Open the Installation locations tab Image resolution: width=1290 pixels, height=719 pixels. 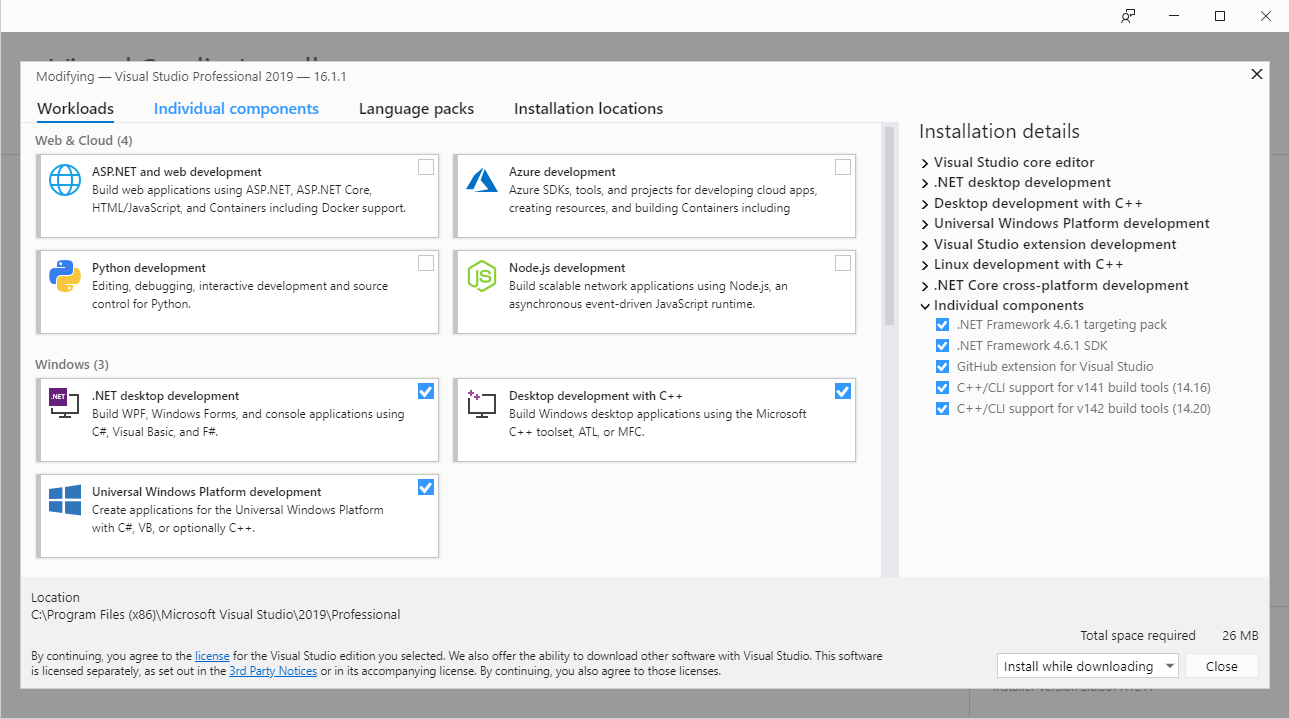[x=588, y=109]
